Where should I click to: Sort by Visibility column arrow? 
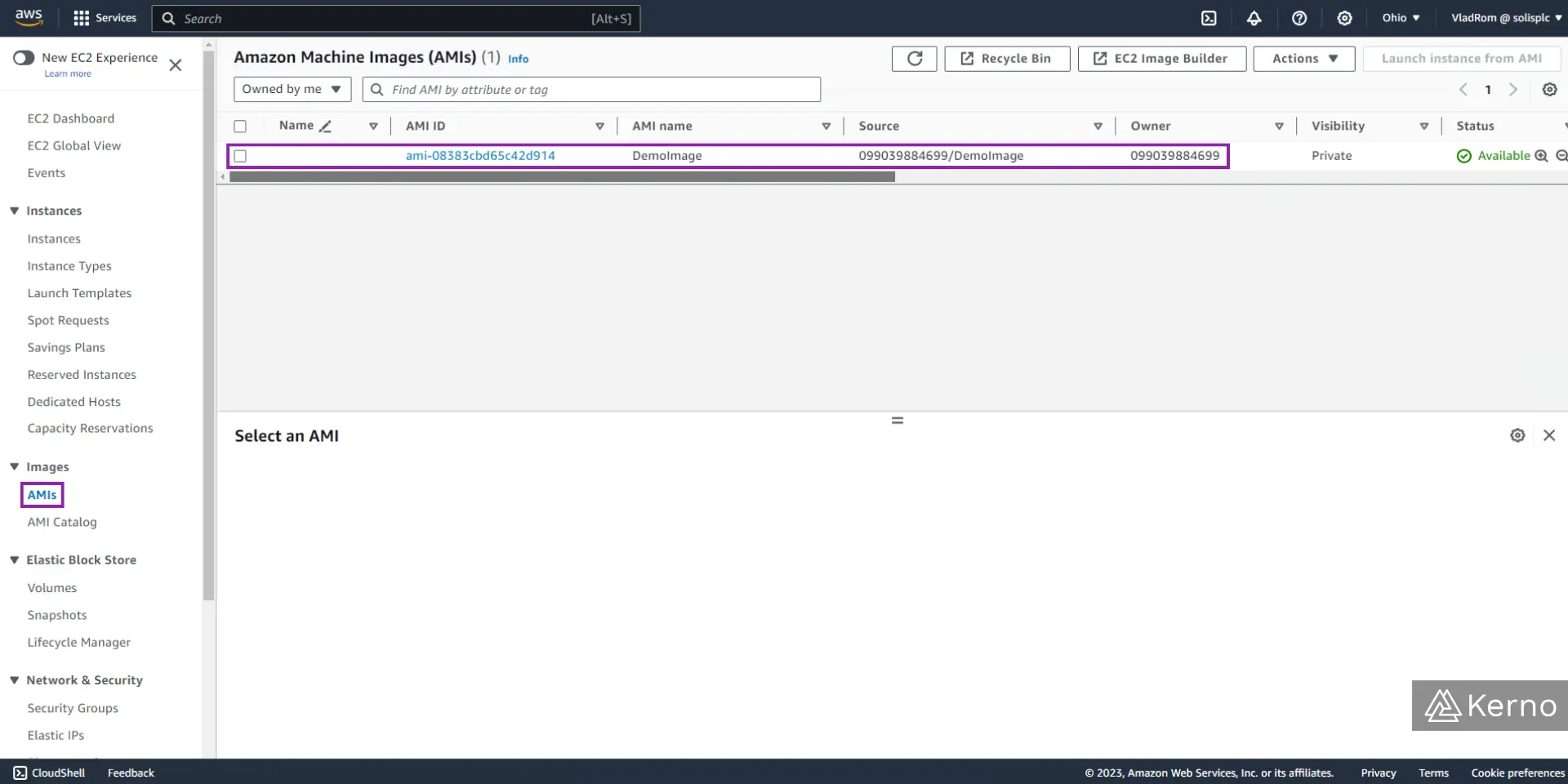(x=1423, y=126)
